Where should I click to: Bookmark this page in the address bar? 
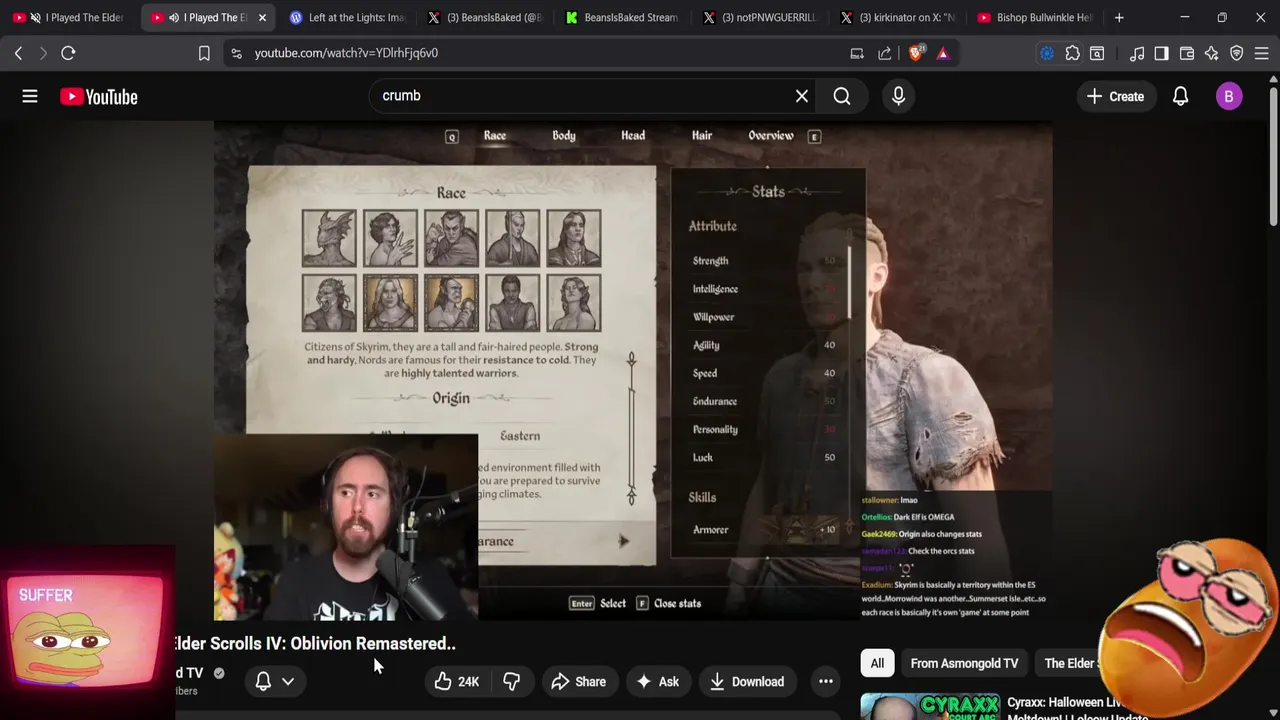pos(204,53)
